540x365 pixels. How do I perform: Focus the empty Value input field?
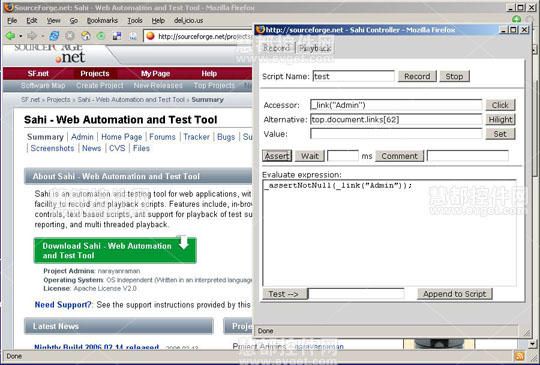pos(396,134)
